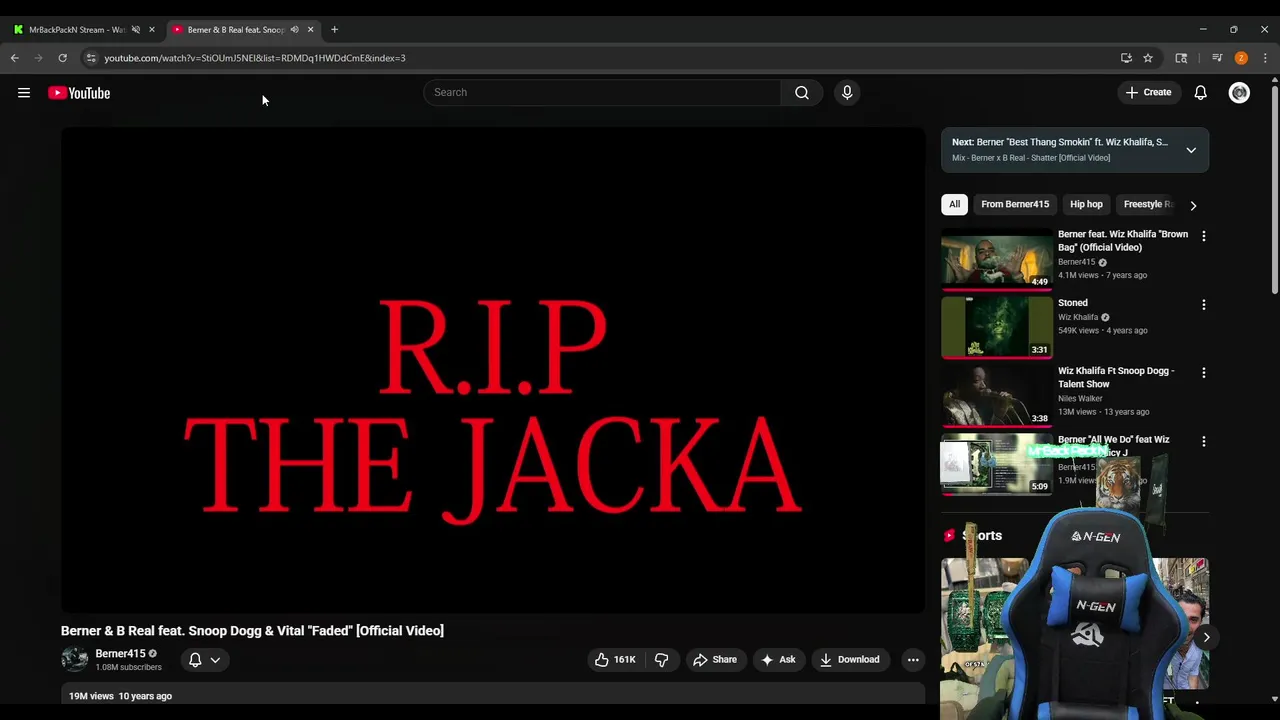The height and width of the screenshot is (720, 1280).
Task: Open Berner415 channel name link
Action: coord(120,654)
